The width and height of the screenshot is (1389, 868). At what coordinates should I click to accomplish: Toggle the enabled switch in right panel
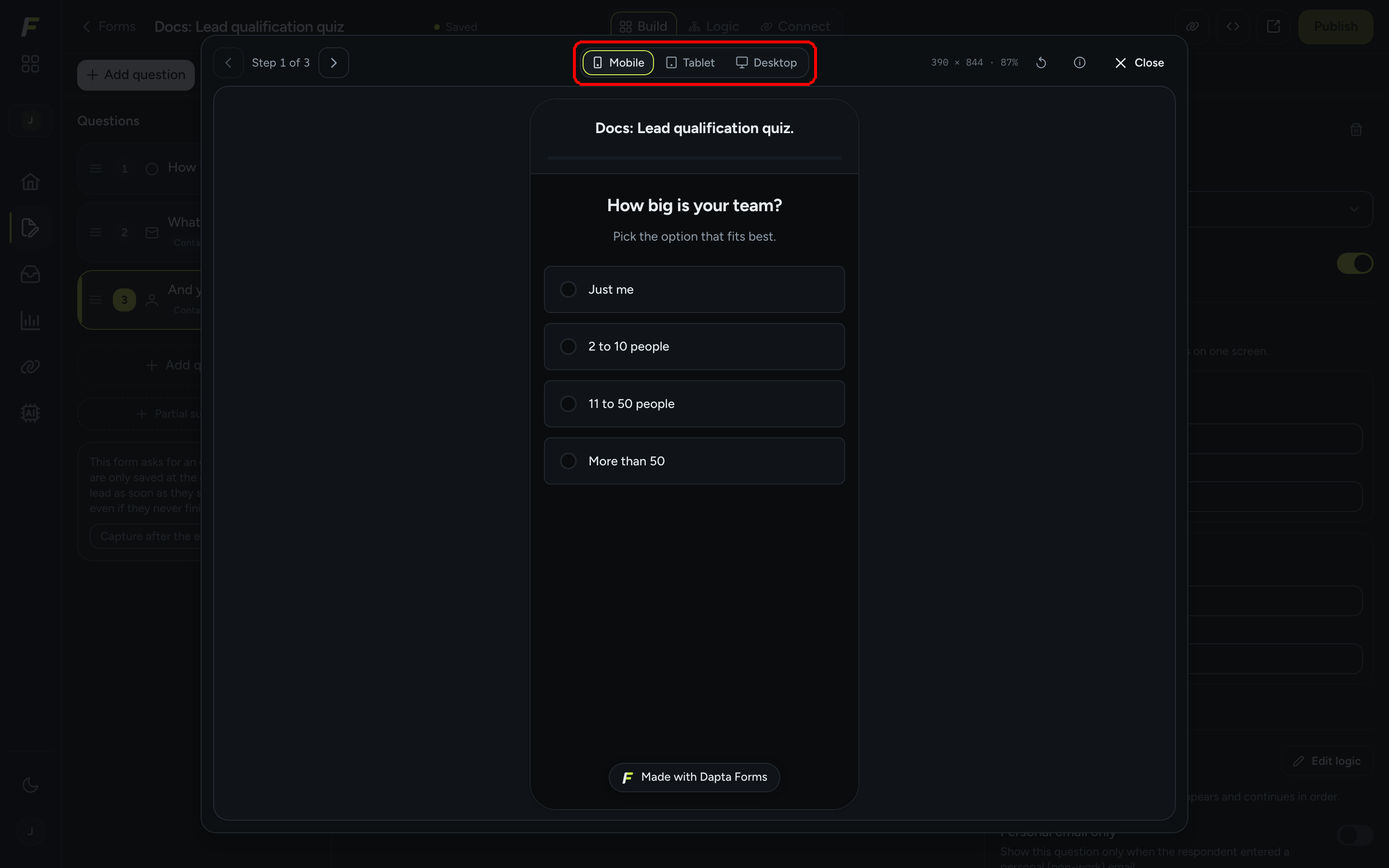coord(1355,263)
